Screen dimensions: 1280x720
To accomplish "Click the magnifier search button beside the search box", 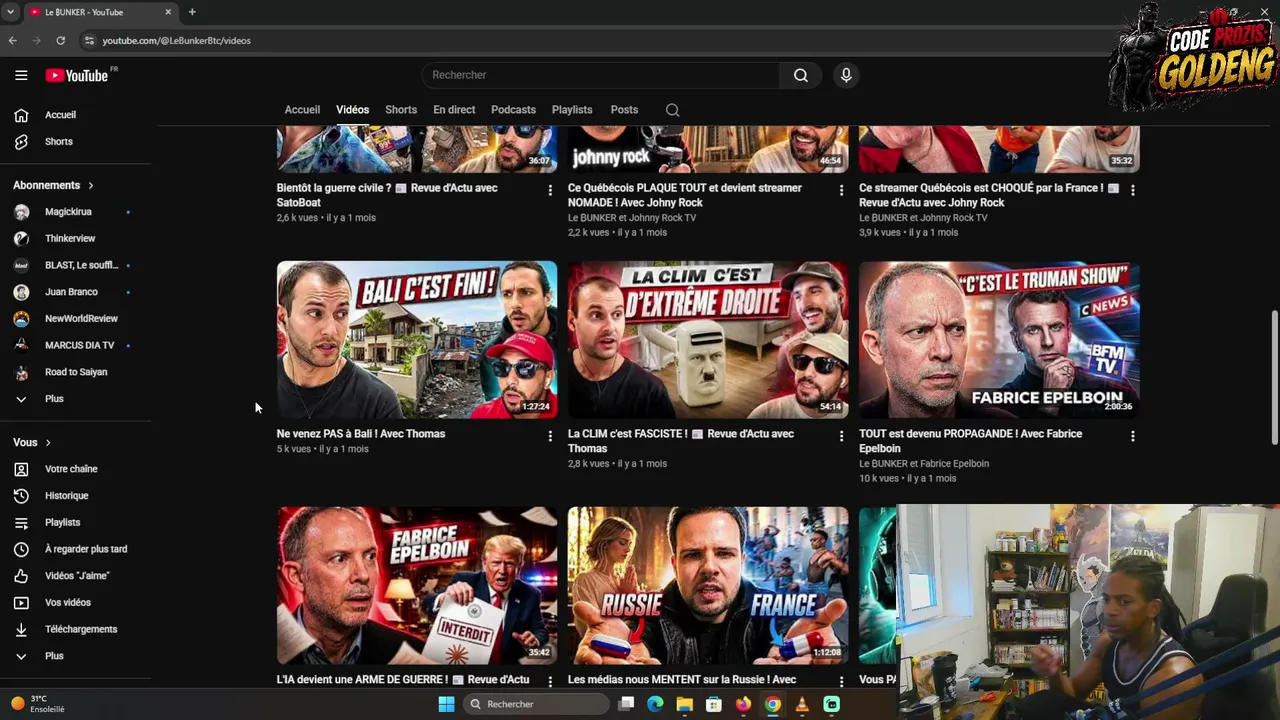I will tap(801, 75).
